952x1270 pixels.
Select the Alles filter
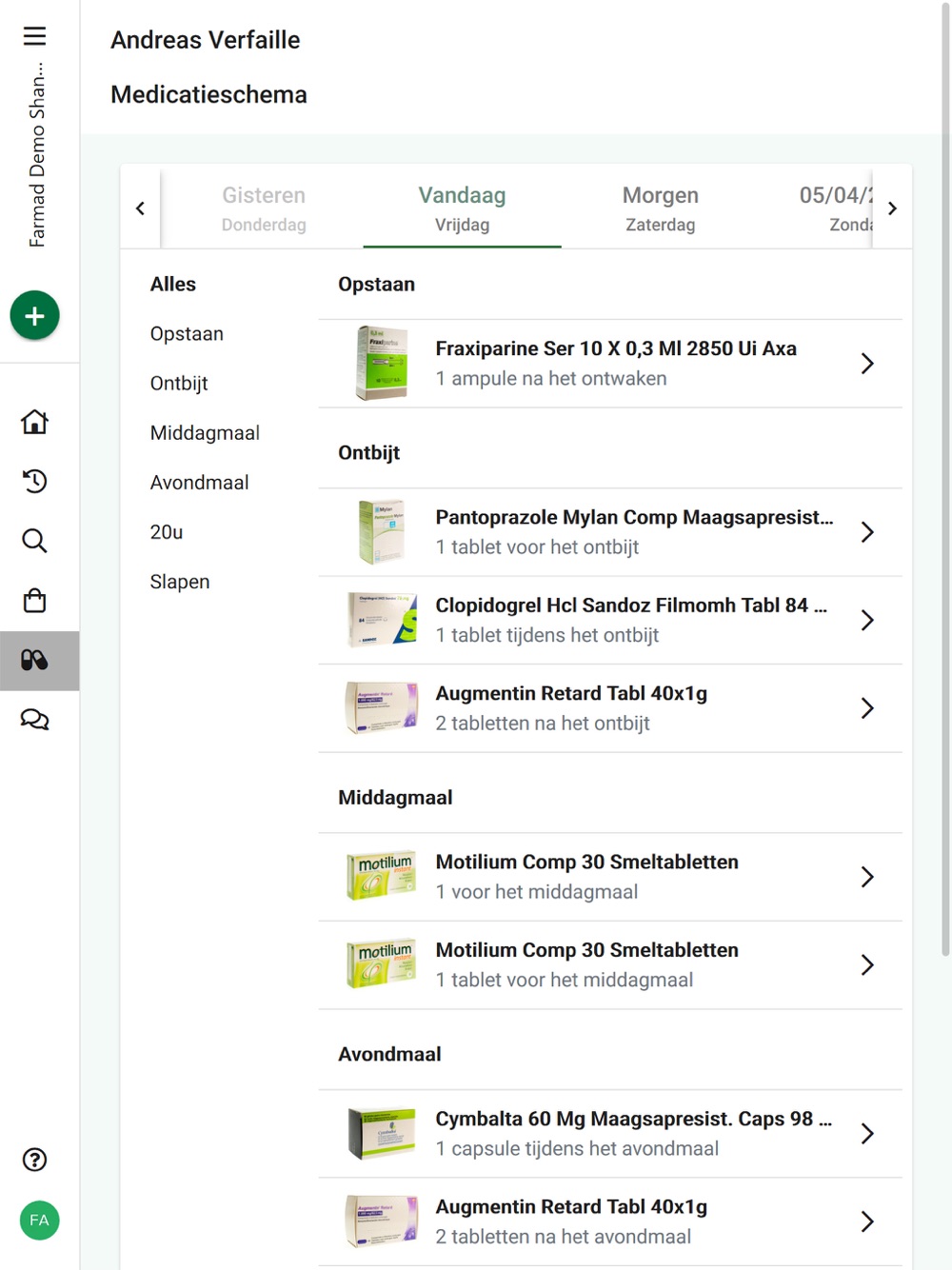click(x=173, y=285)
